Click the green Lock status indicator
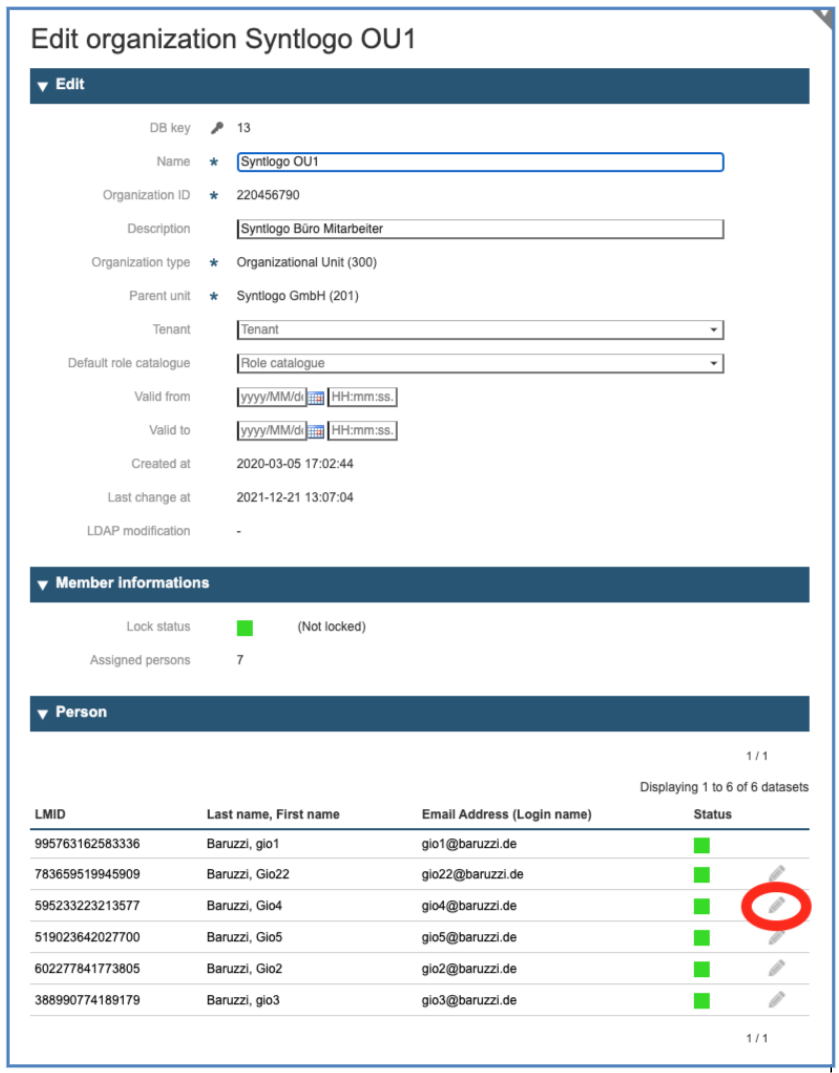 (245, 628)
